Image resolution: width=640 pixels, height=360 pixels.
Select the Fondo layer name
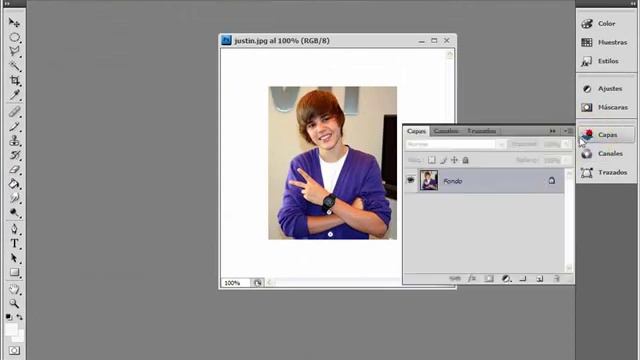453,181
